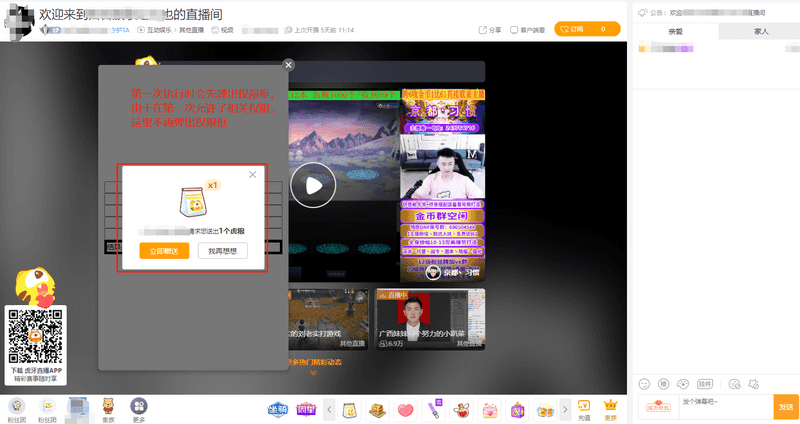Open the 广西妹妹 live thumbnail
The height and width of the screenshot is (424, 800).
point(430,319)
